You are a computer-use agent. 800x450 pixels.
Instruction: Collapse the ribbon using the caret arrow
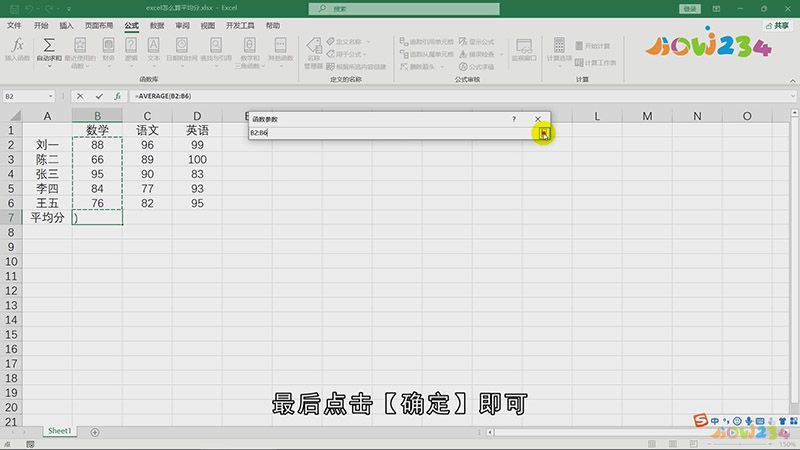(792, 81)
